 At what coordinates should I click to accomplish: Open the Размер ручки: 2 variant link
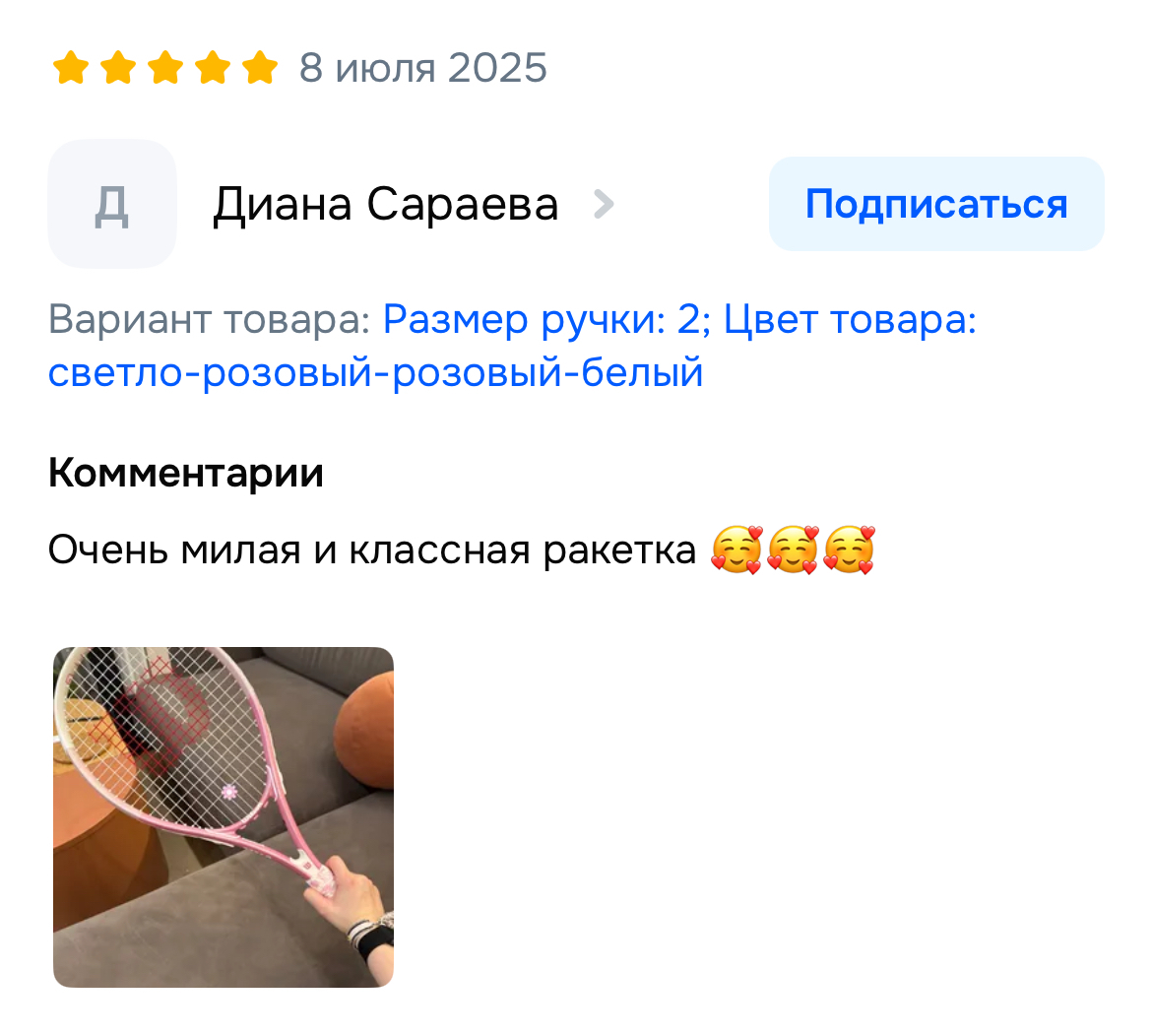[547, 320]
